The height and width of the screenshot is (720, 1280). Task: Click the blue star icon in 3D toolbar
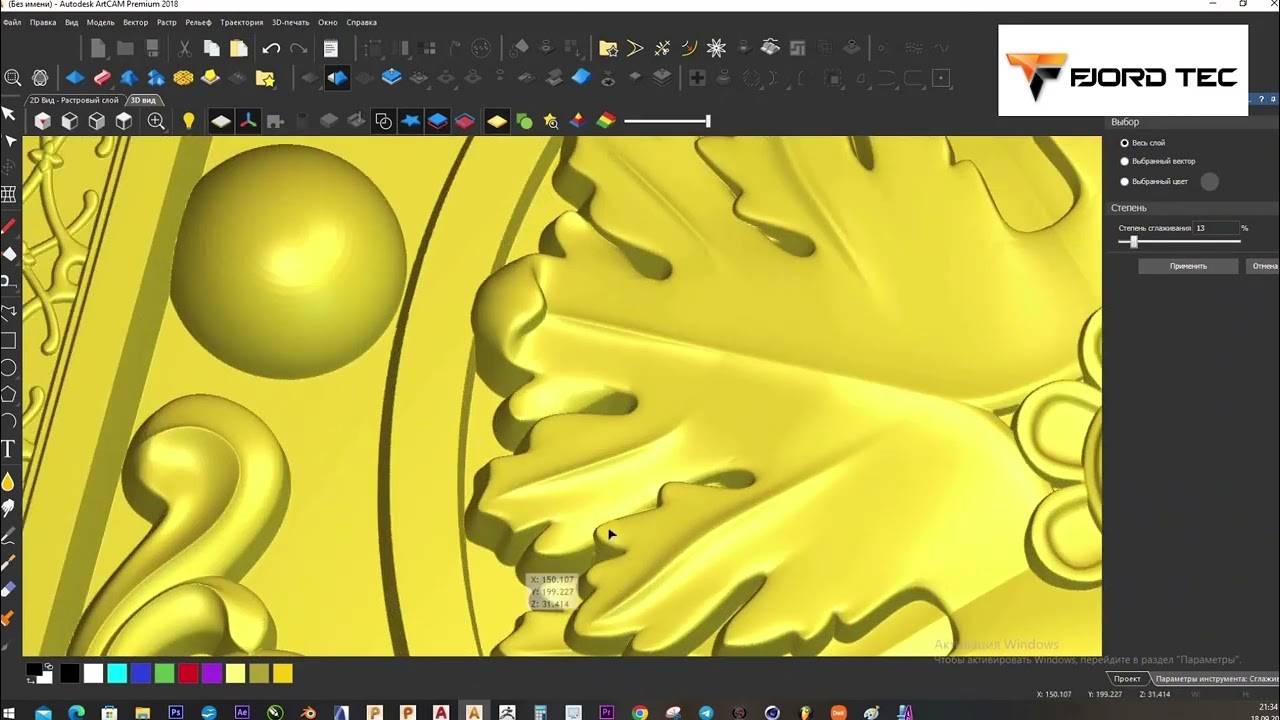pos(410,121)
